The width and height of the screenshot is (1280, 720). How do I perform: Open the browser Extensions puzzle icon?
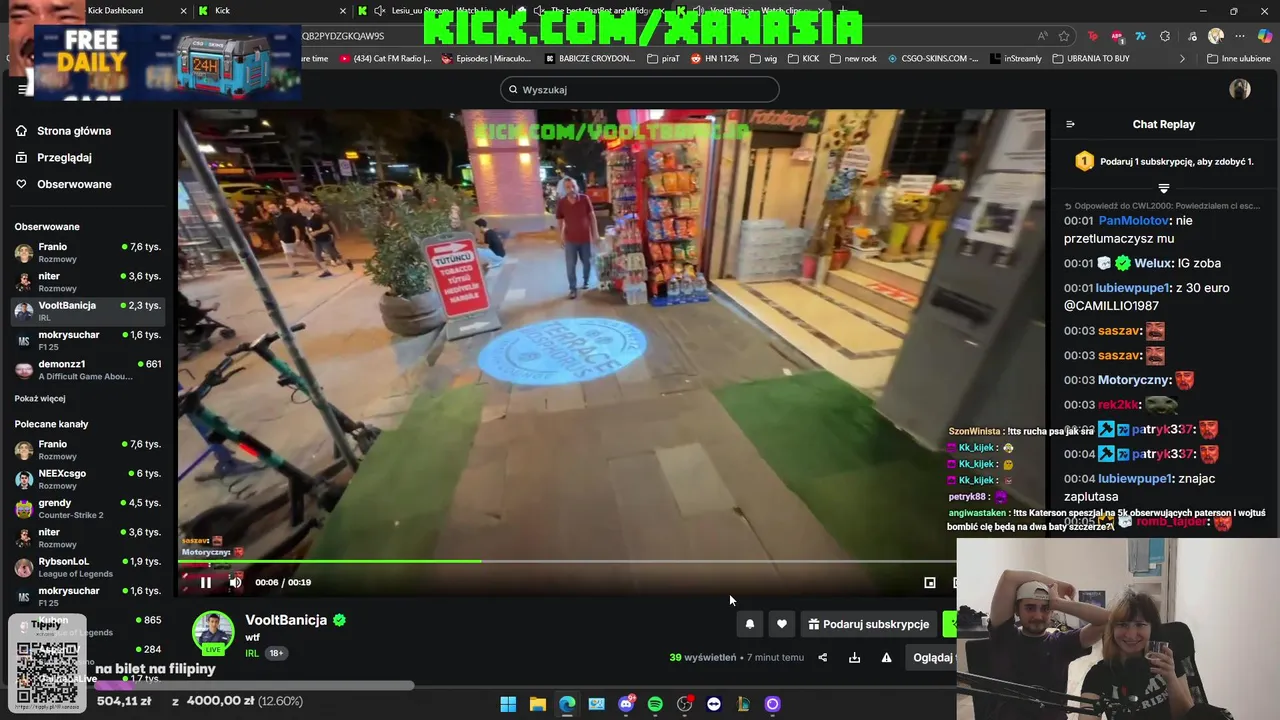pos(1165,36)
